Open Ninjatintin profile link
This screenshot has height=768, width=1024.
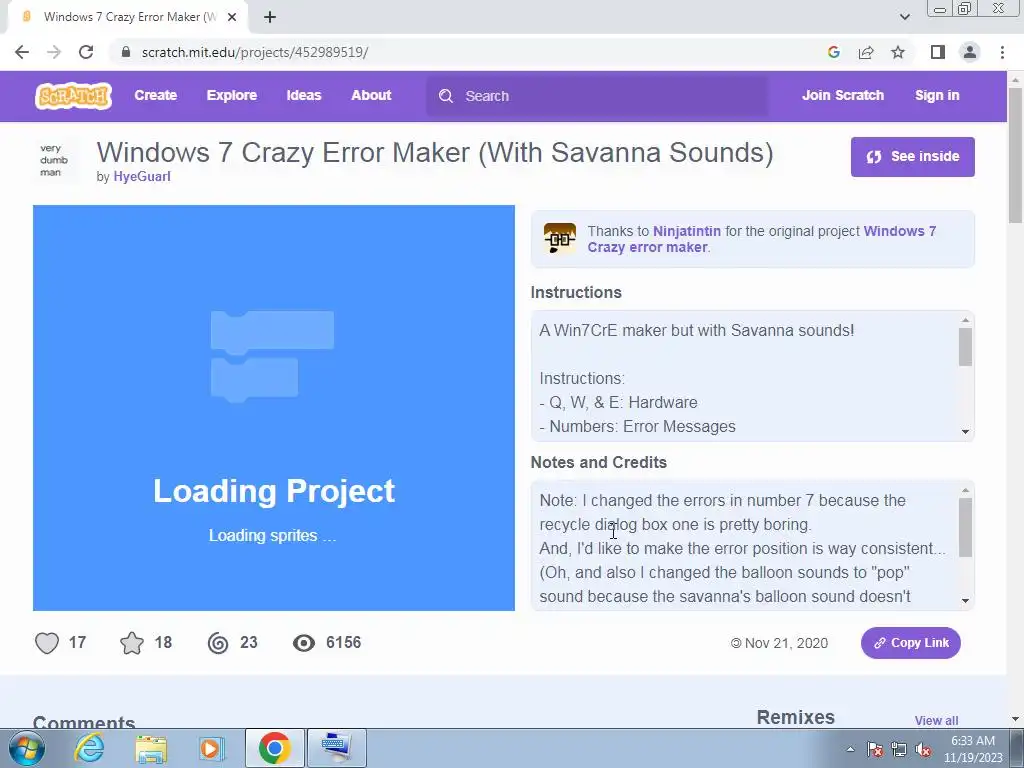click(687, 231)
